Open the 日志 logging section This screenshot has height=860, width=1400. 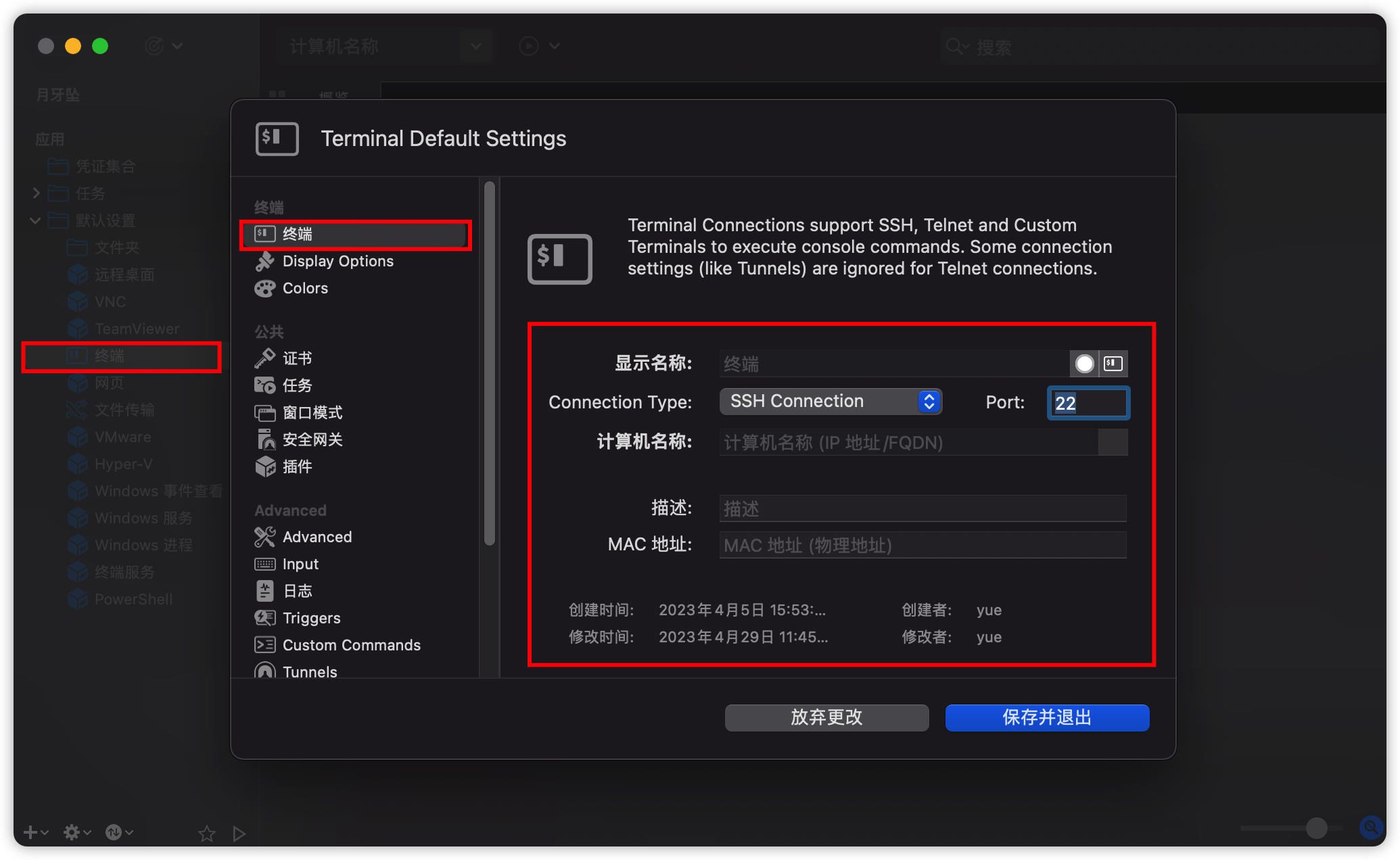tap(296, 591)
